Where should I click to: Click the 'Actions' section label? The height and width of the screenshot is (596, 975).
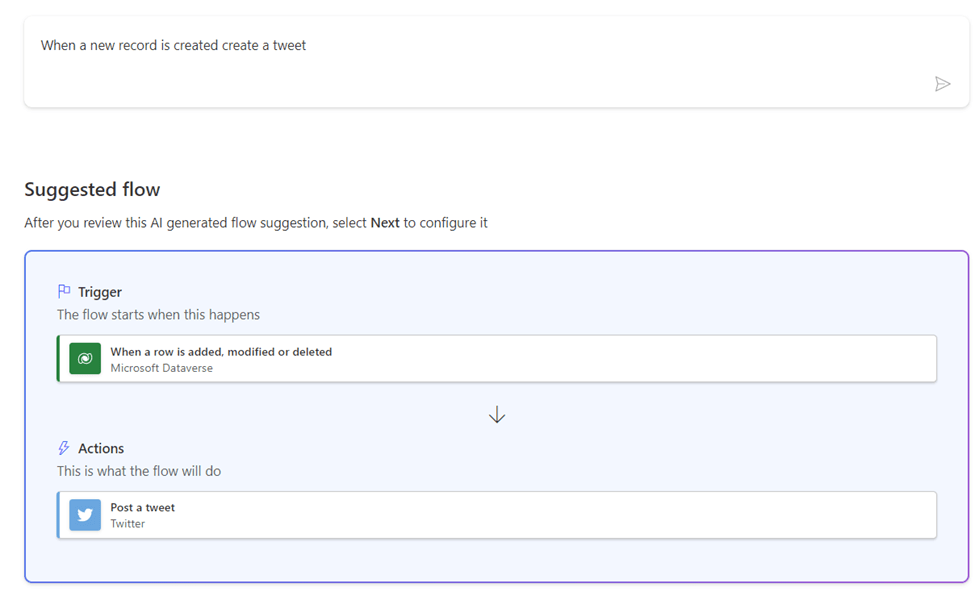(x=101, y=448)
